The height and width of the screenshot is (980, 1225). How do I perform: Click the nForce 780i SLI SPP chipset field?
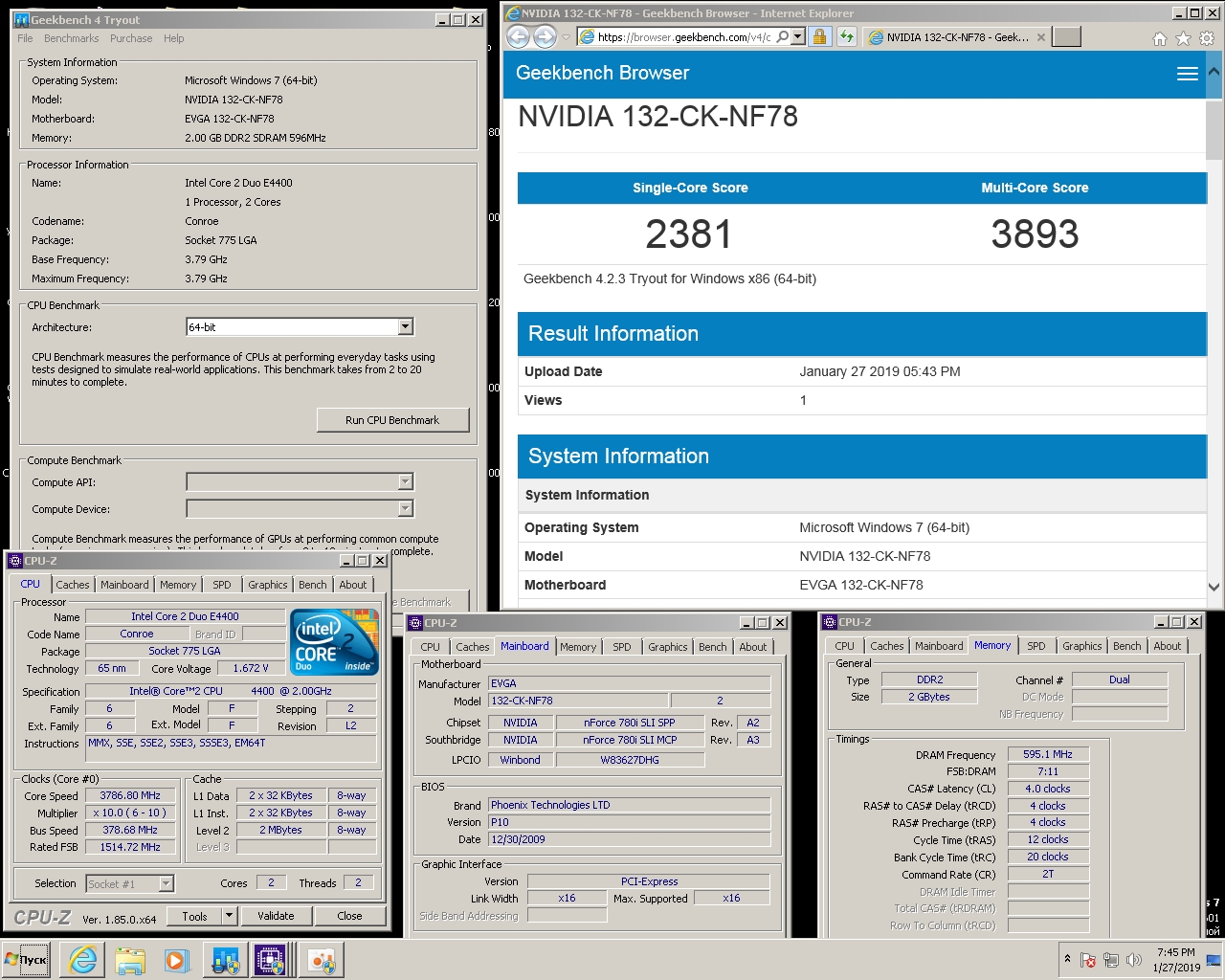(629, 723)
